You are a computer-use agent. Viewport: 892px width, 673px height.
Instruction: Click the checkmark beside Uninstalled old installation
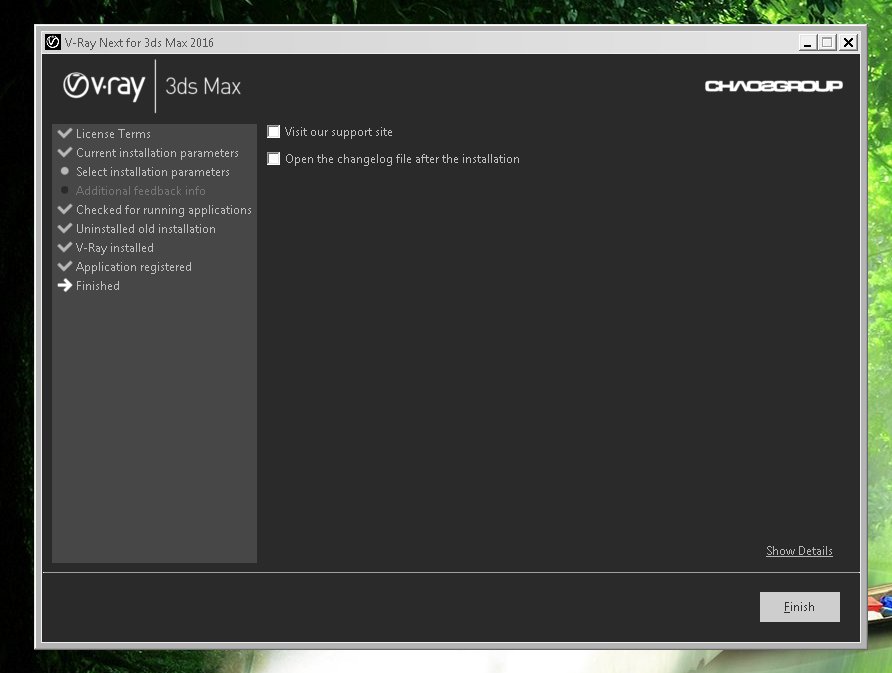point(65,228)
